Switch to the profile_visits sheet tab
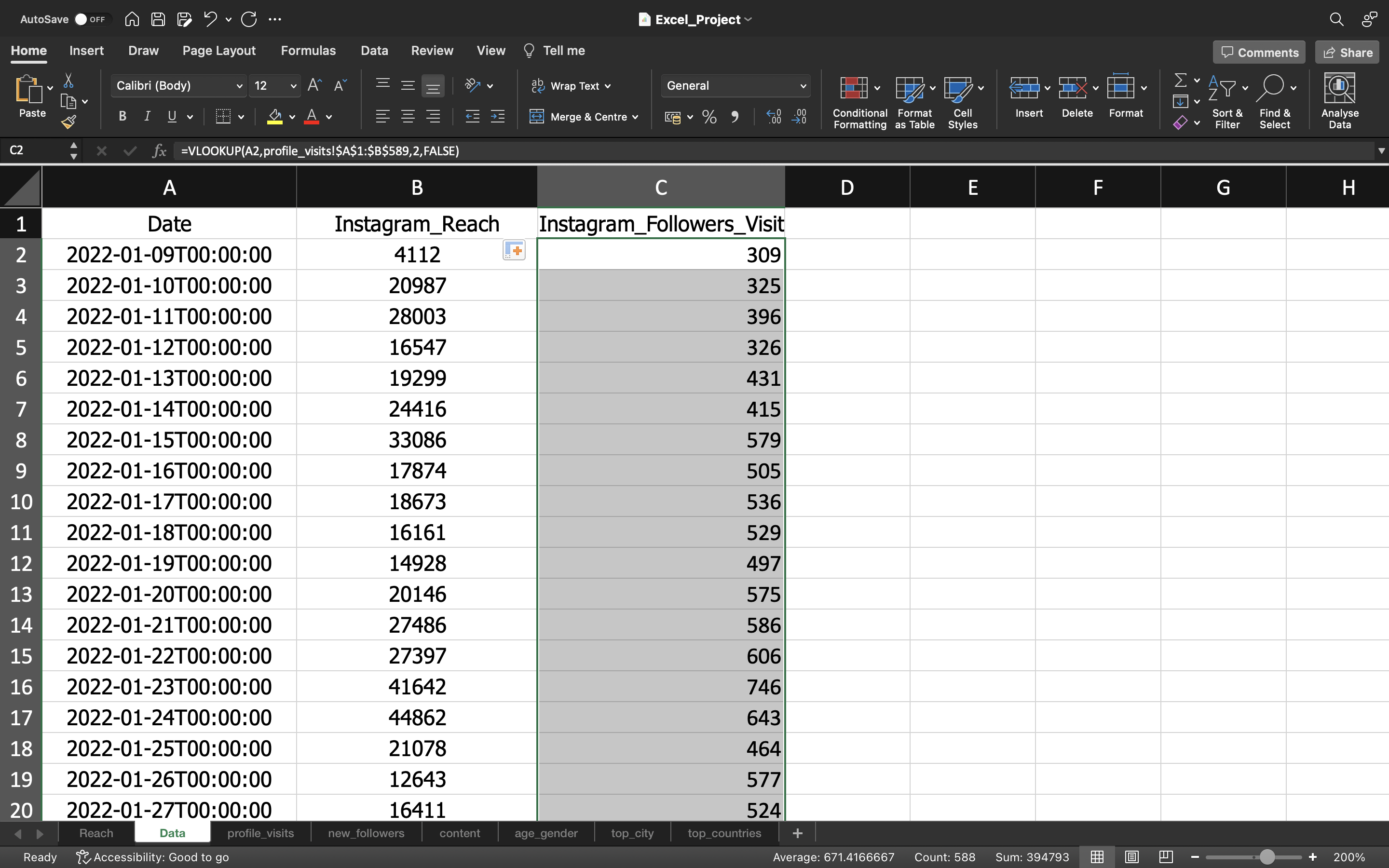The height and width of the screenshot is (868, 1389). pyautogui.click(x=259, y=833)
